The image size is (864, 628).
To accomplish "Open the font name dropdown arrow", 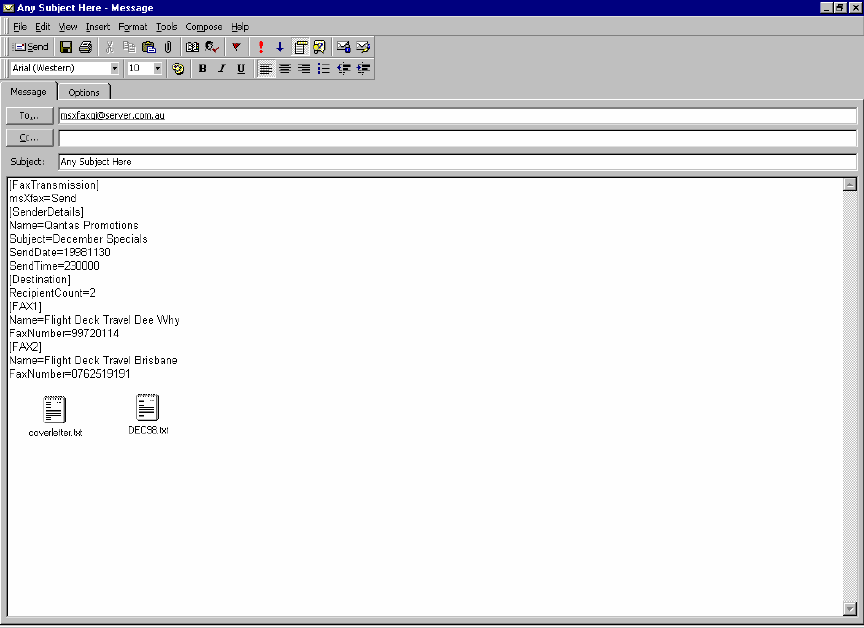I will 115,68.
